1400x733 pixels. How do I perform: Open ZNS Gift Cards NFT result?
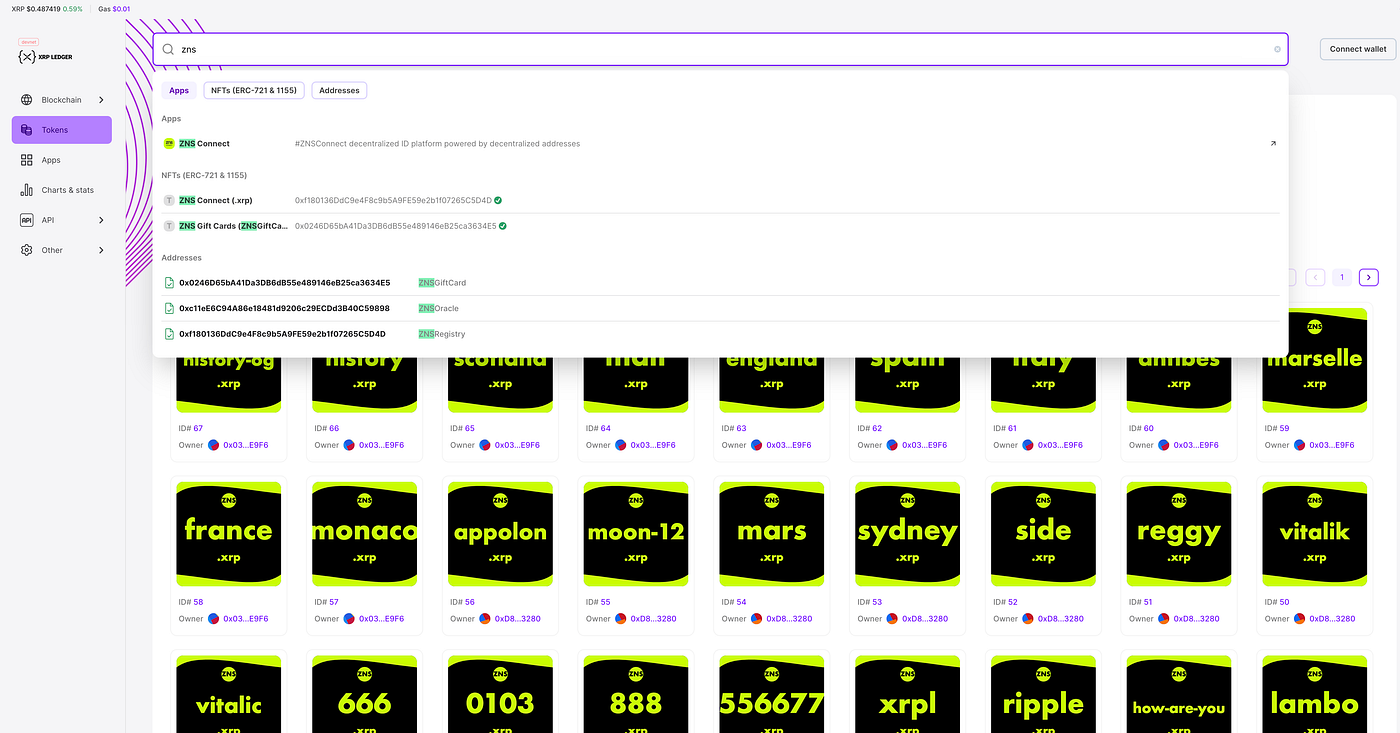click(x=720, y=226)
